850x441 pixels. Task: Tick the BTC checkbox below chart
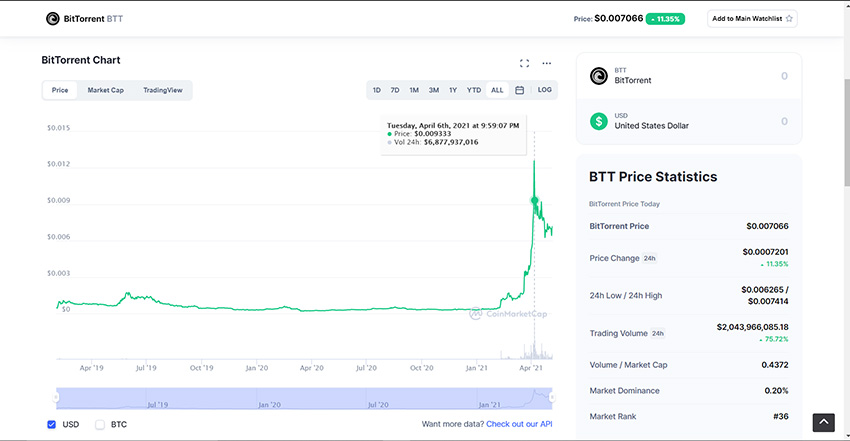point(100,425)
